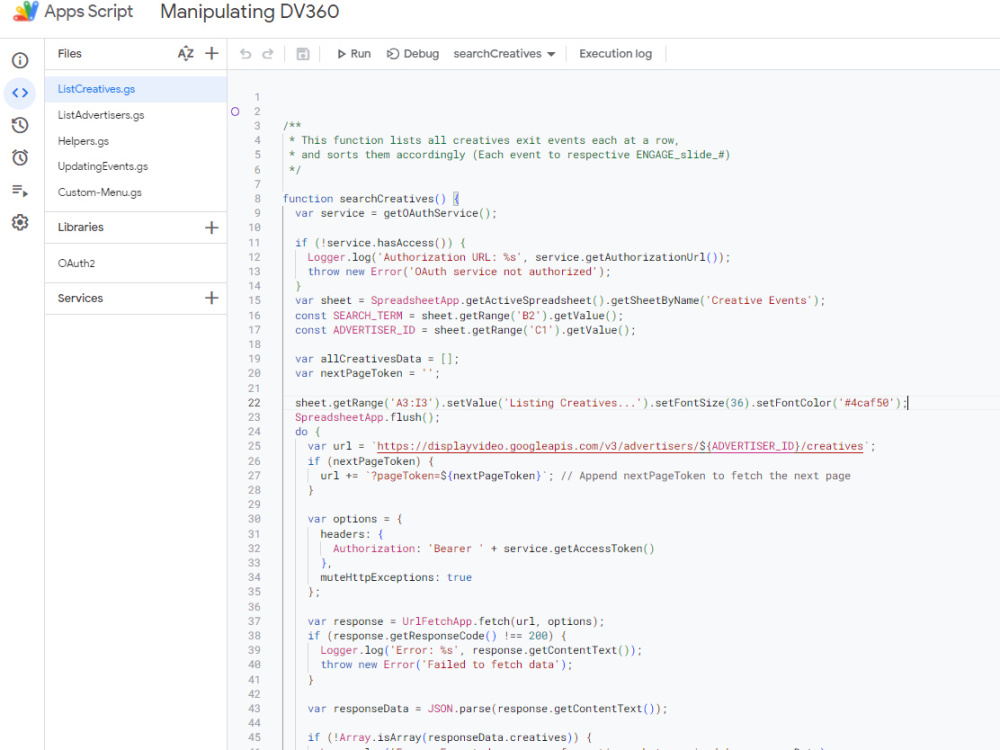The image size is (1000, 750).
Task: Open Project Settings gear icon
Action: (20, 223)
